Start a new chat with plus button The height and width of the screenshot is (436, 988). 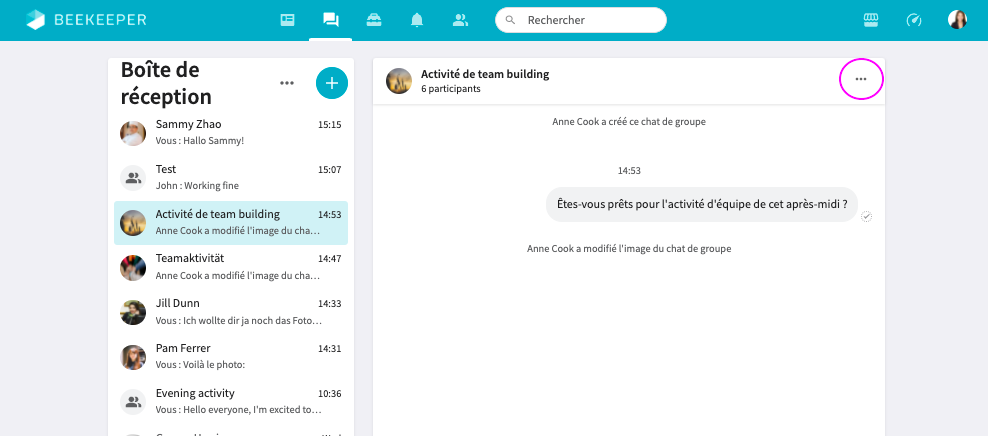tap(331, 83)
